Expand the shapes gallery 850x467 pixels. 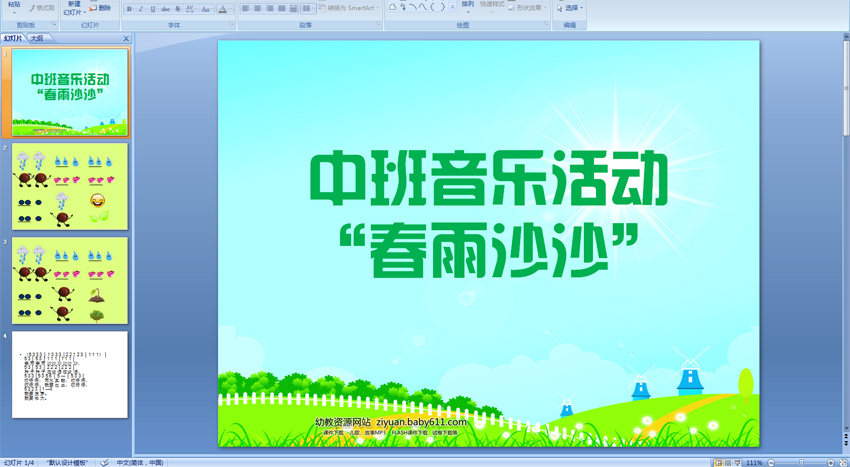click(x=452, y=7)
